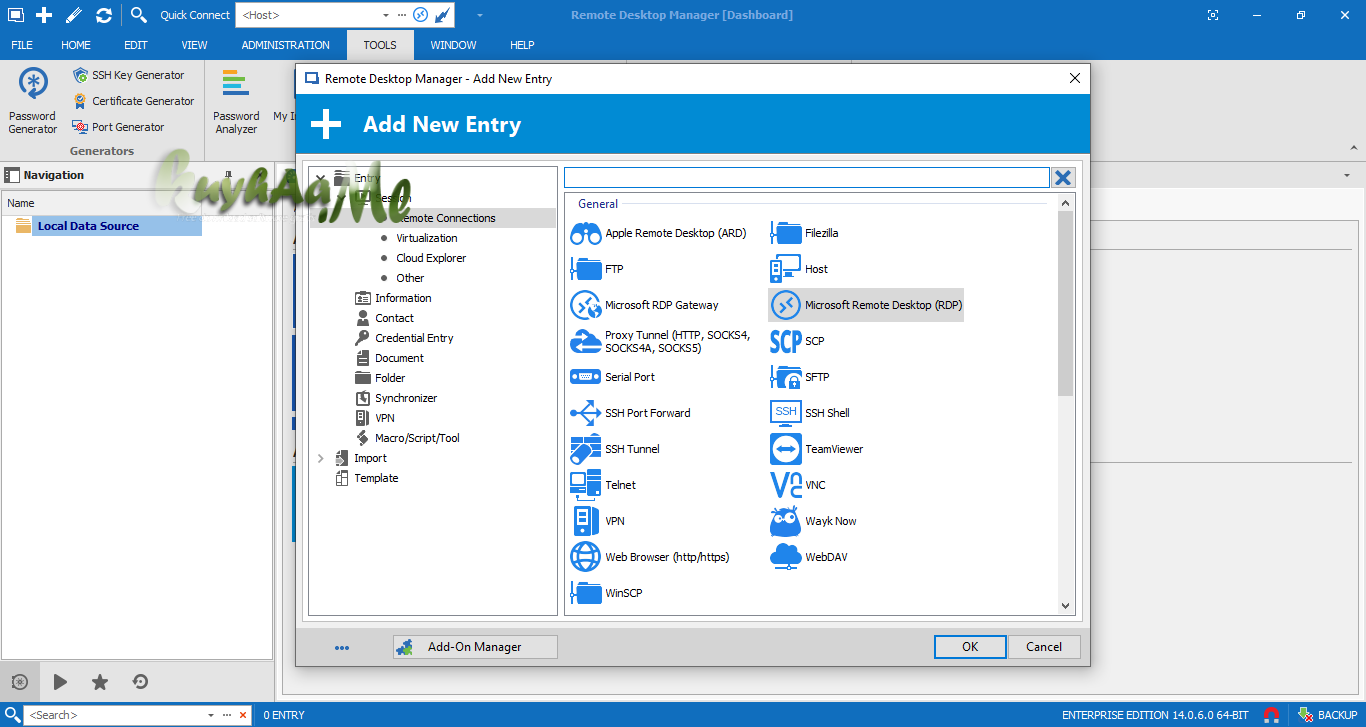The width and height of the screenshot is (1366, 727).
Task: Click the favorites star icon in Navigation
Action: point(100,682)
